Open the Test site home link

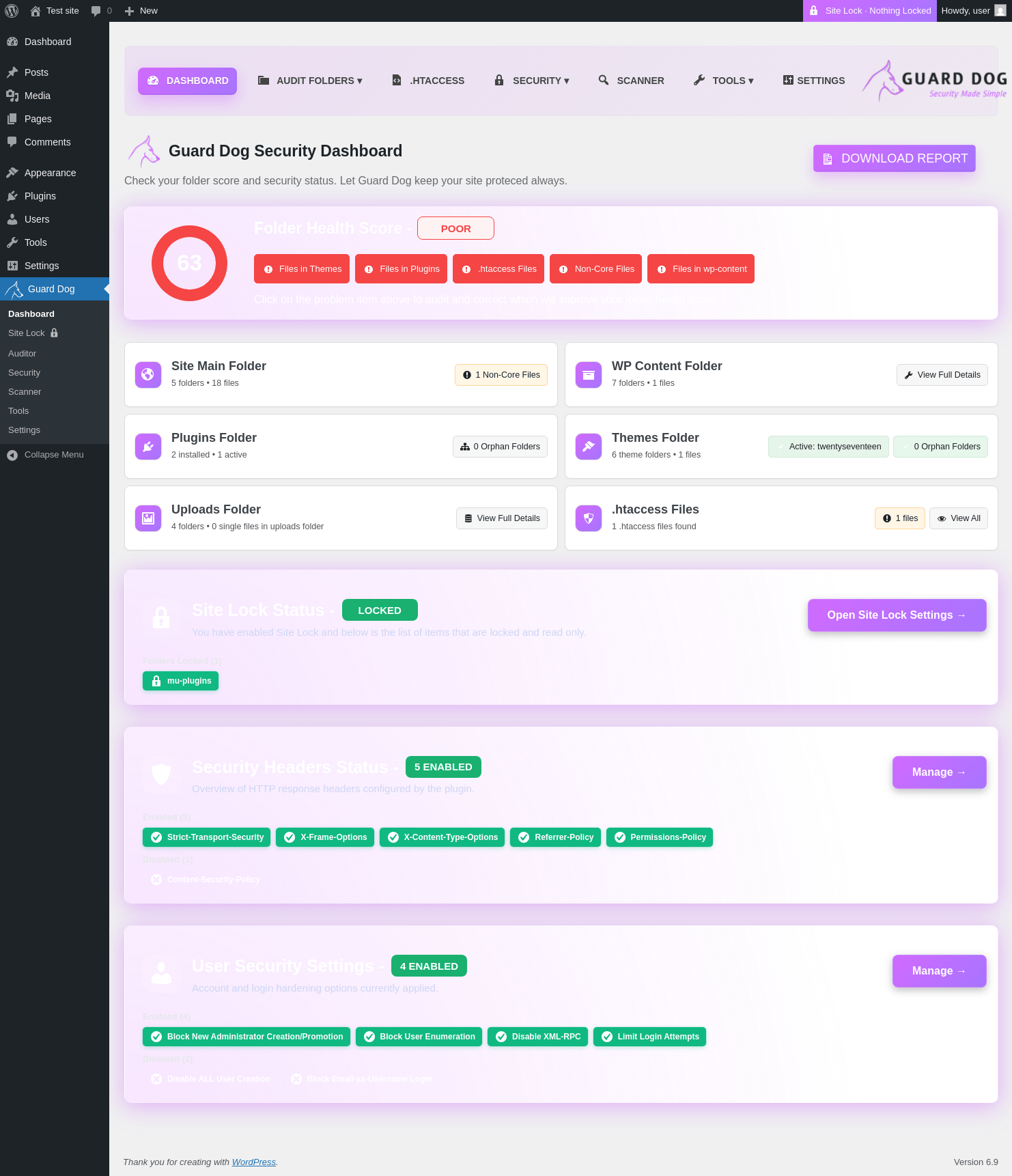pyautogui.click(x=55, y=11)
